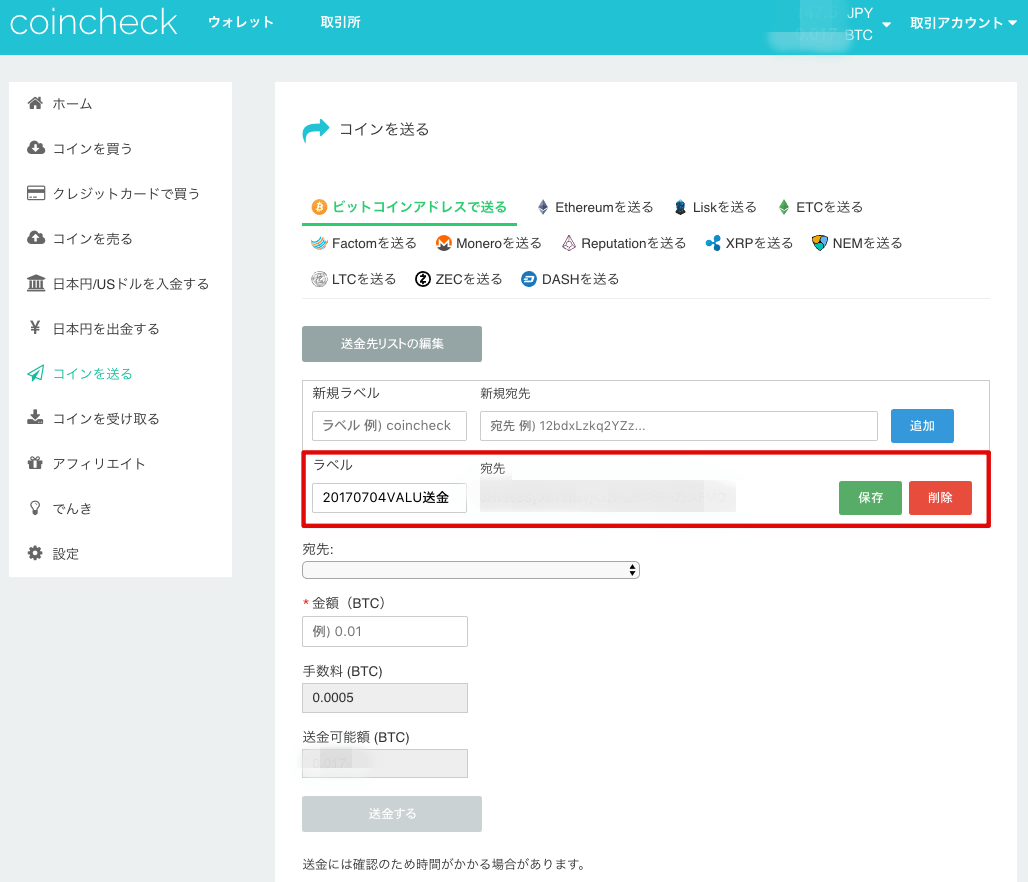
Task: Click the green 保存 button
Action: (x=870, y=498)
